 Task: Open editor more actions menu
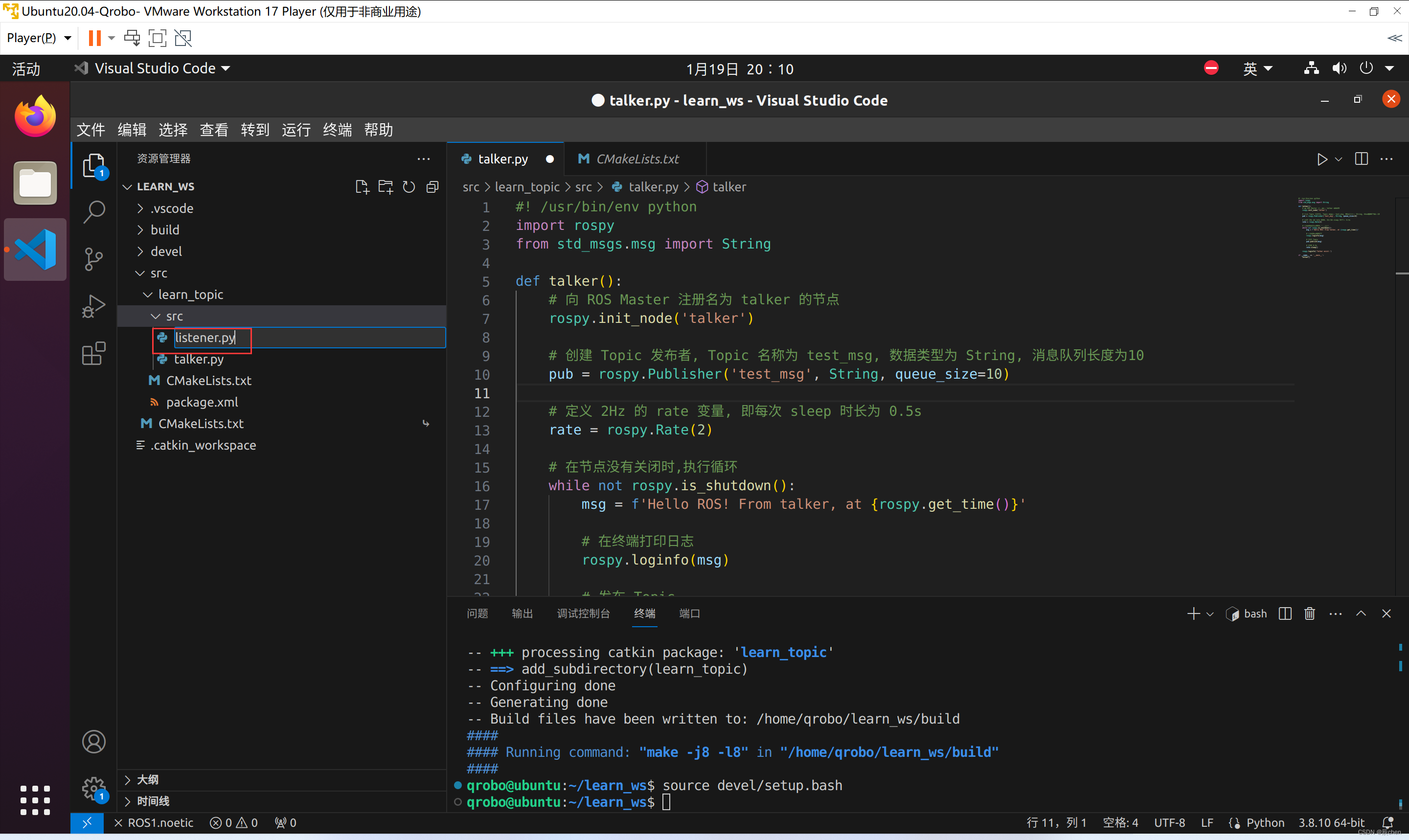(x=1386, y=159)
